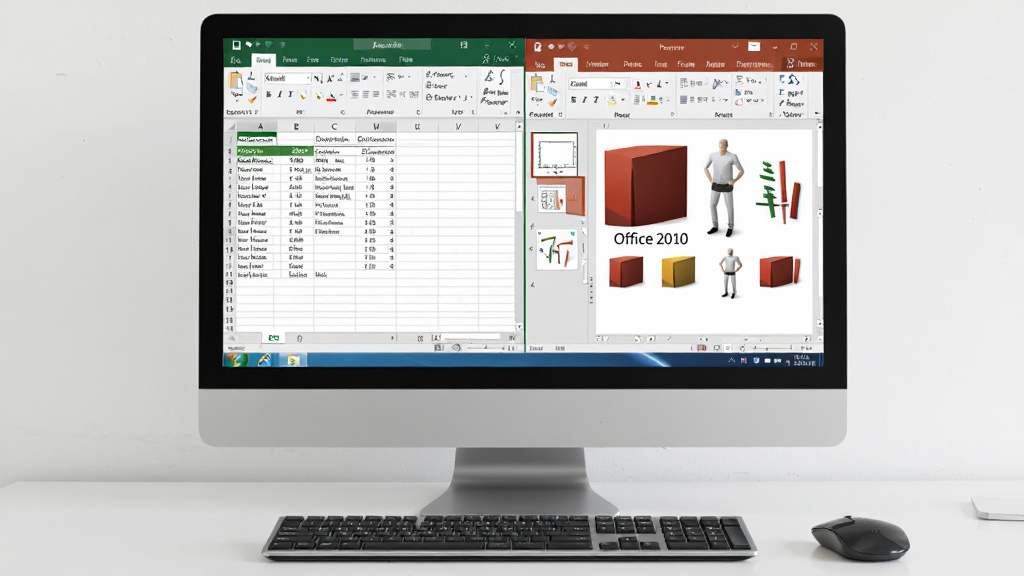The image size is (1024, 576).
Task: Click the Paste icon in PowerPoint's ribbon
Action: point(537,85)
